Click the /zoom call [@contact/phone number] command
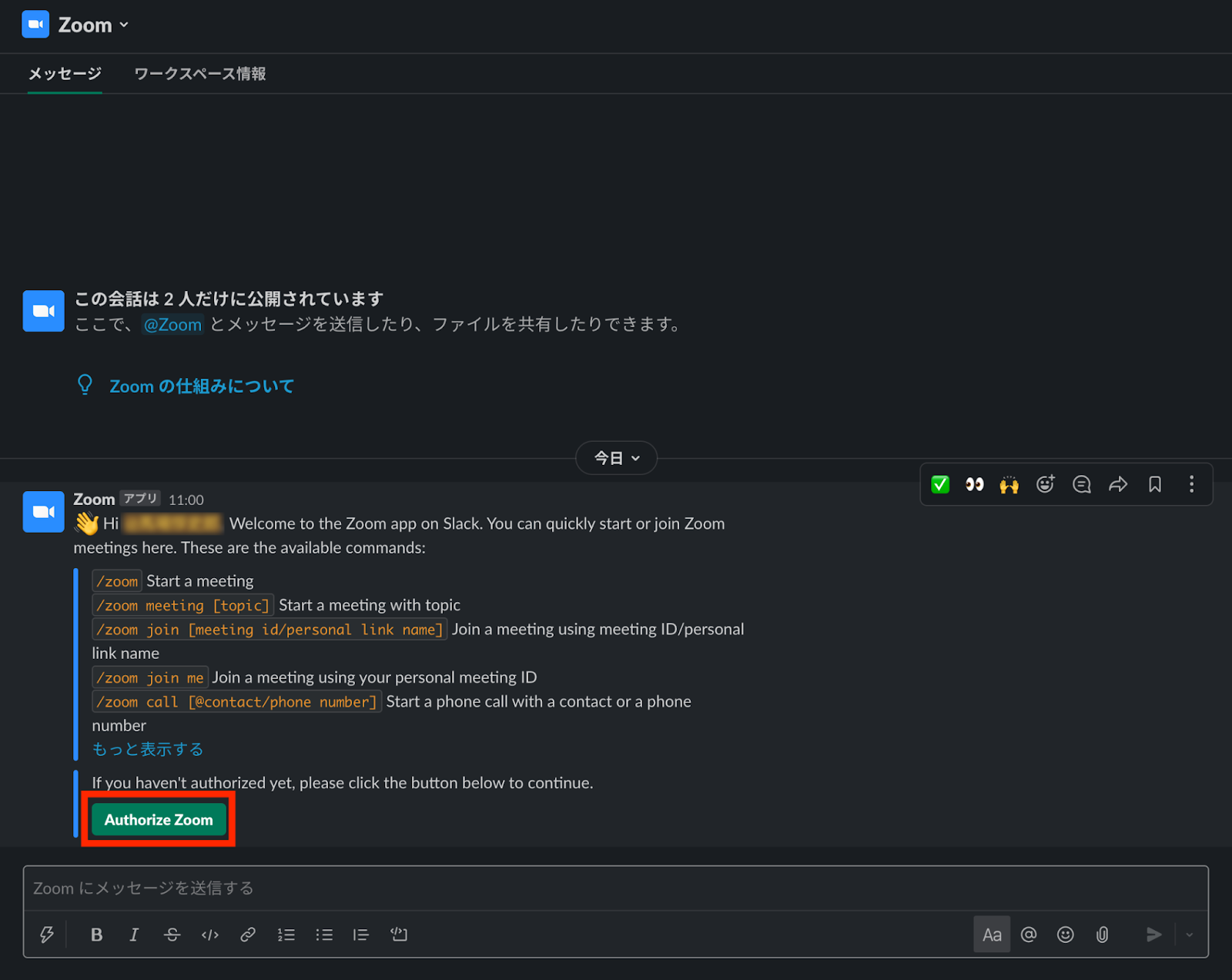The width and height of the screenshot is (1232, 980). click(x=237, y=702)
